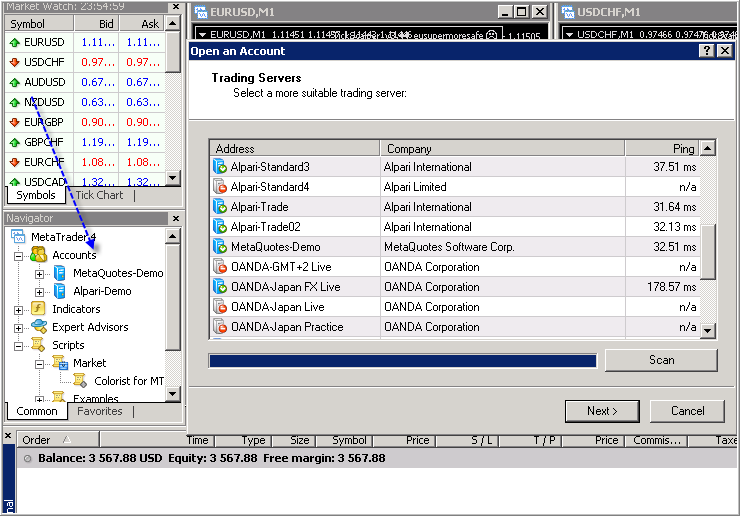Collapse the Scripts tree node
This screenshot has width=740, height=516.
tap(18, 346)
